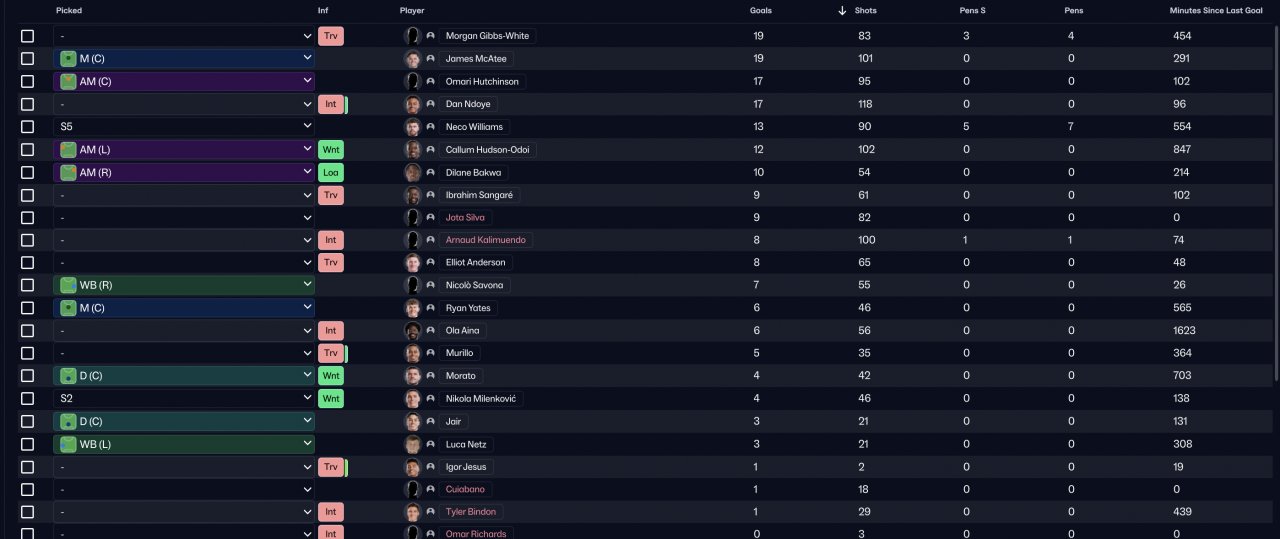Click the vertical scrollbar on the right edge
Image resolution: width=1280 pixels, height=539 pixels.
click(x=1276, y=200)
